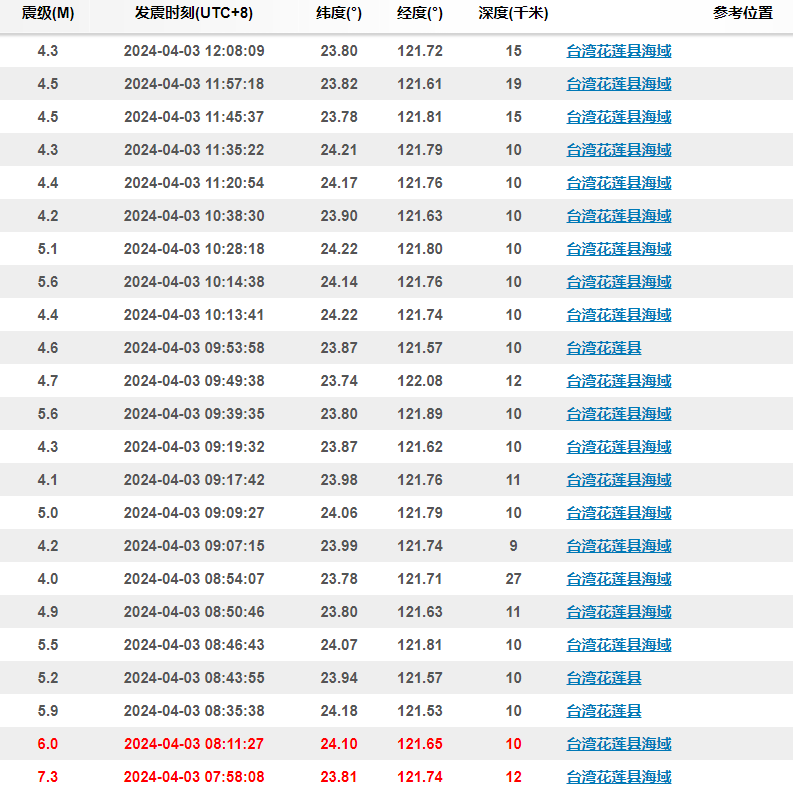Follow 台湾花莲县 link for magnitude 5.9 event

pos(604,711)
